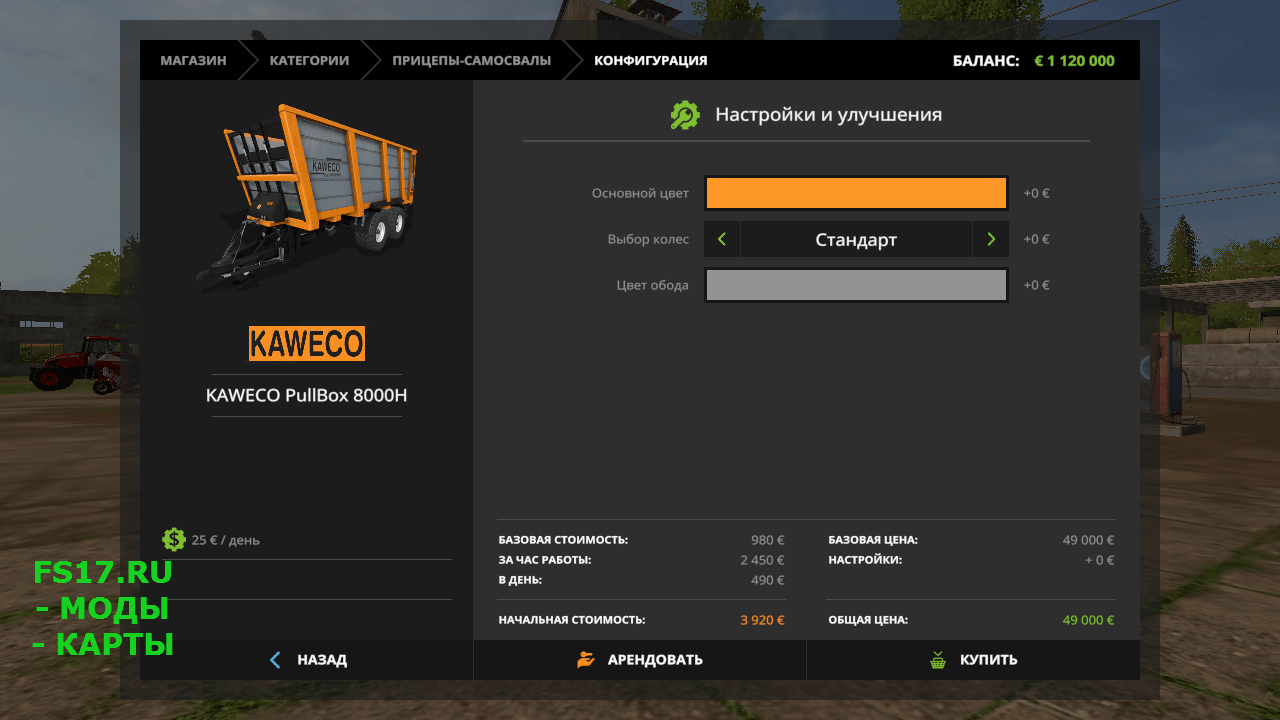Click the Назад button
This screenshot has width=1280, height=720.
[306, 660]
